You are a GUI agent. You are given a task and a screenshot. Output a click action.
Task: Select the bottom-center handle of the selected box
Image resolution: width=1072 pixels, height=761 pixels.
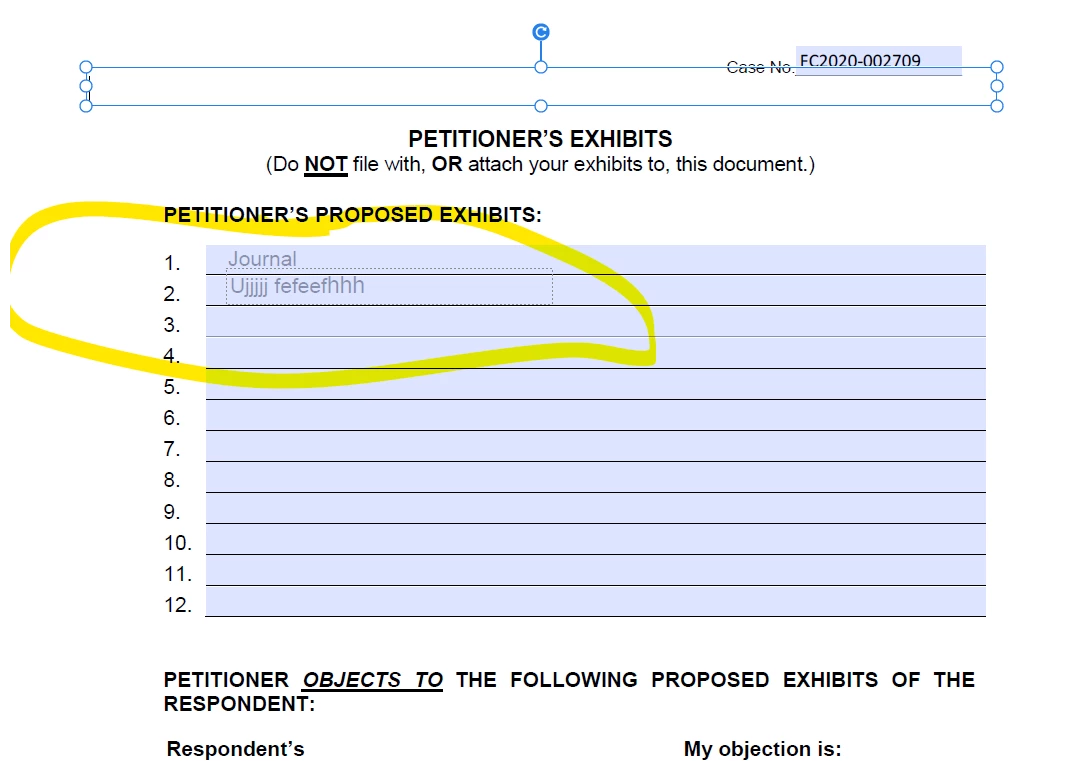(541, 106)
